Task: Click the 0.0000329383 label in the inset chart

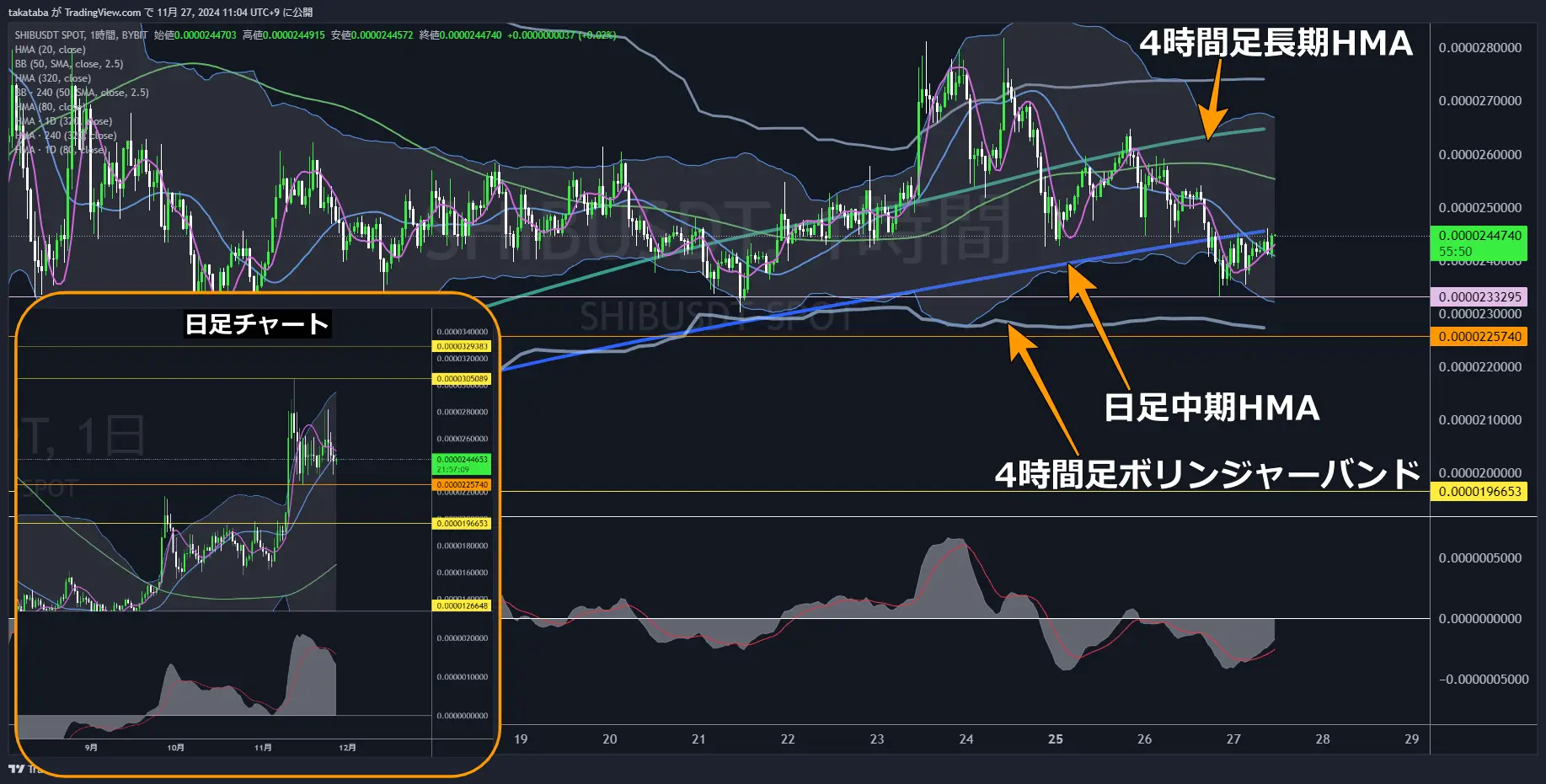Action: [462, 346]
